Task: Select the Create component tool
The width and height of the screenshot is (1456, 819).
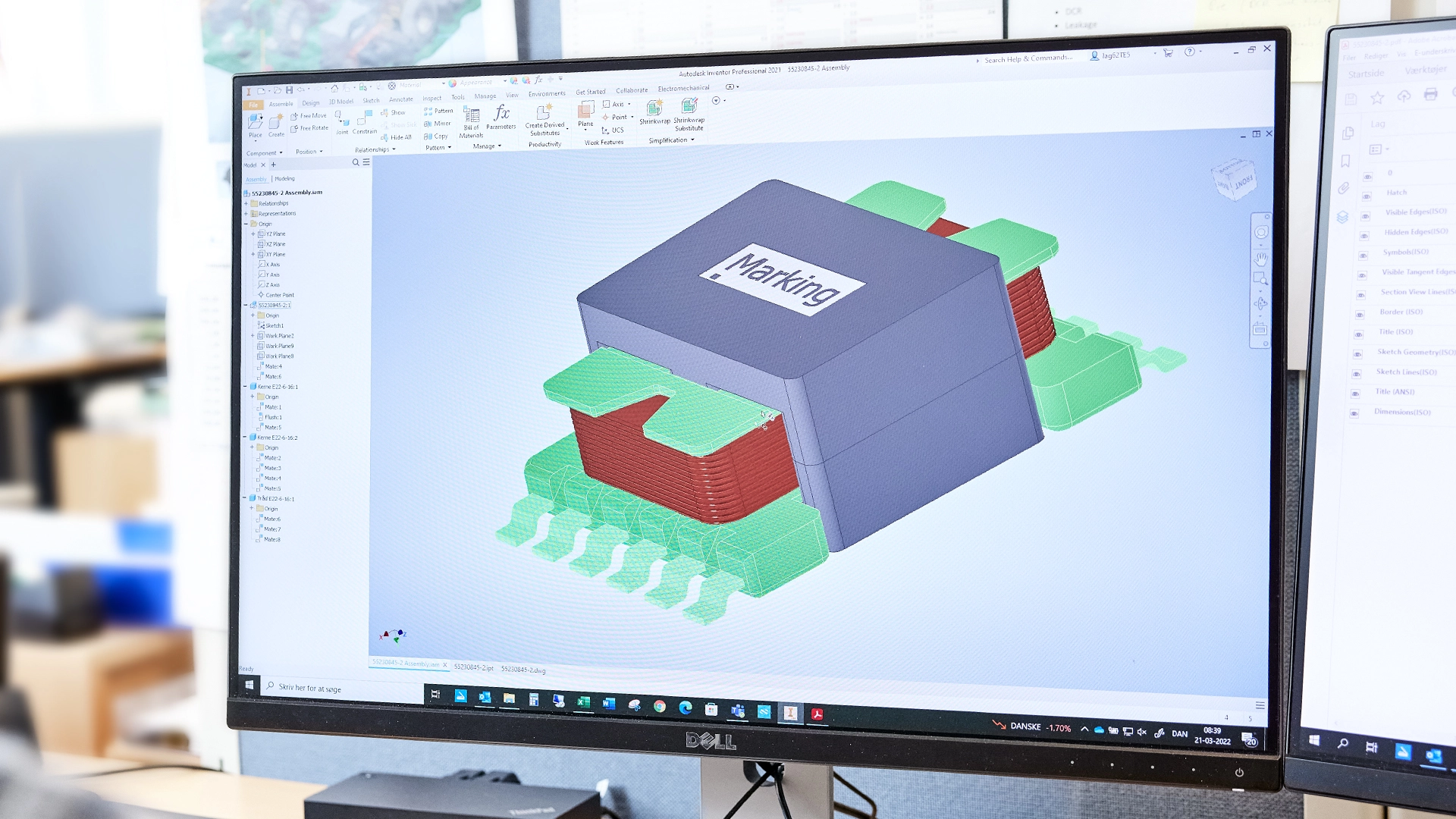Action: pyautogui.click(x=276, y=126)
